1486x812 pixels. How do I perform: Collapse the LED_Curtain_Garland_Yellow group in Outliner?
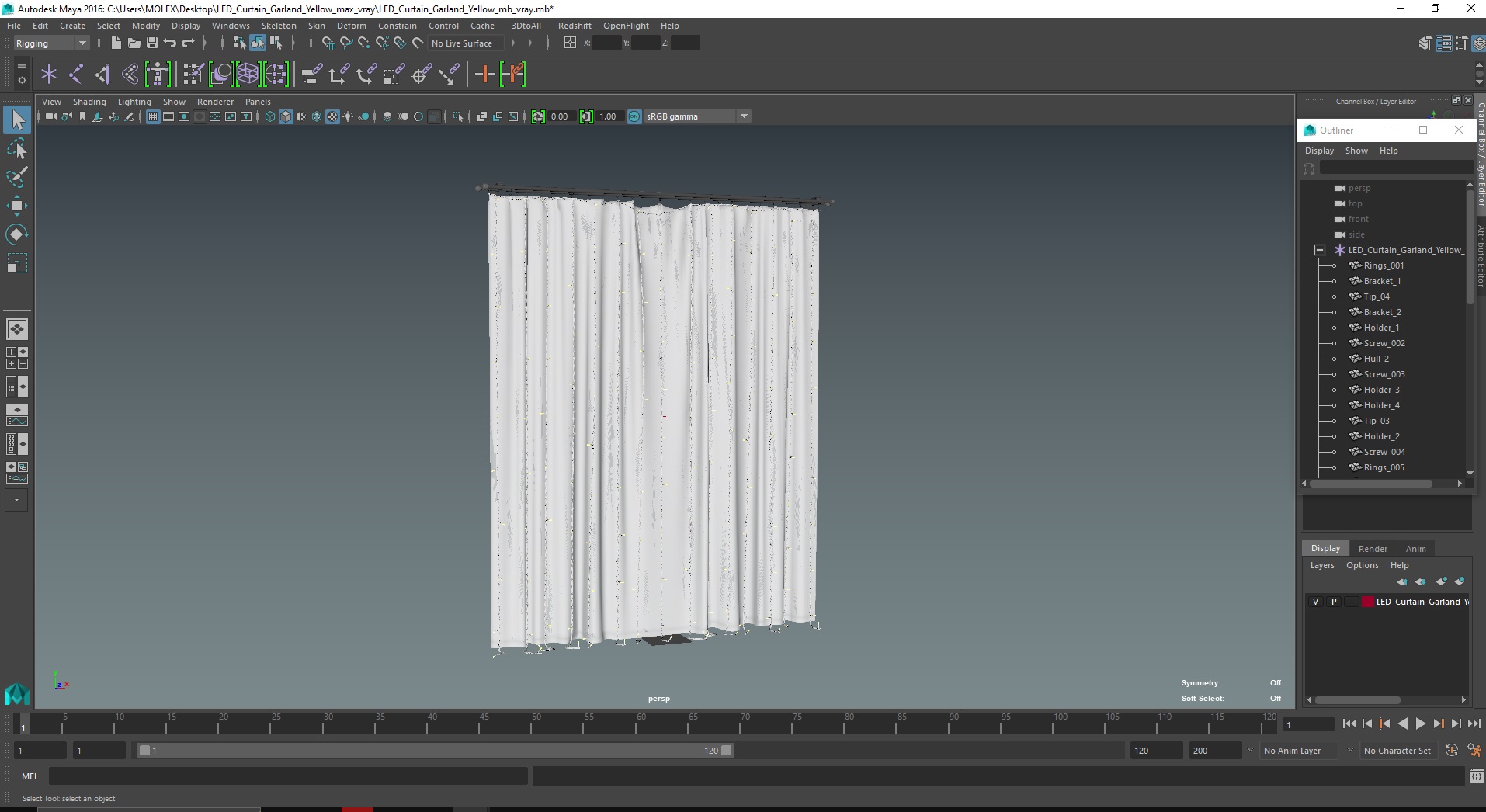coord(1319,250)
